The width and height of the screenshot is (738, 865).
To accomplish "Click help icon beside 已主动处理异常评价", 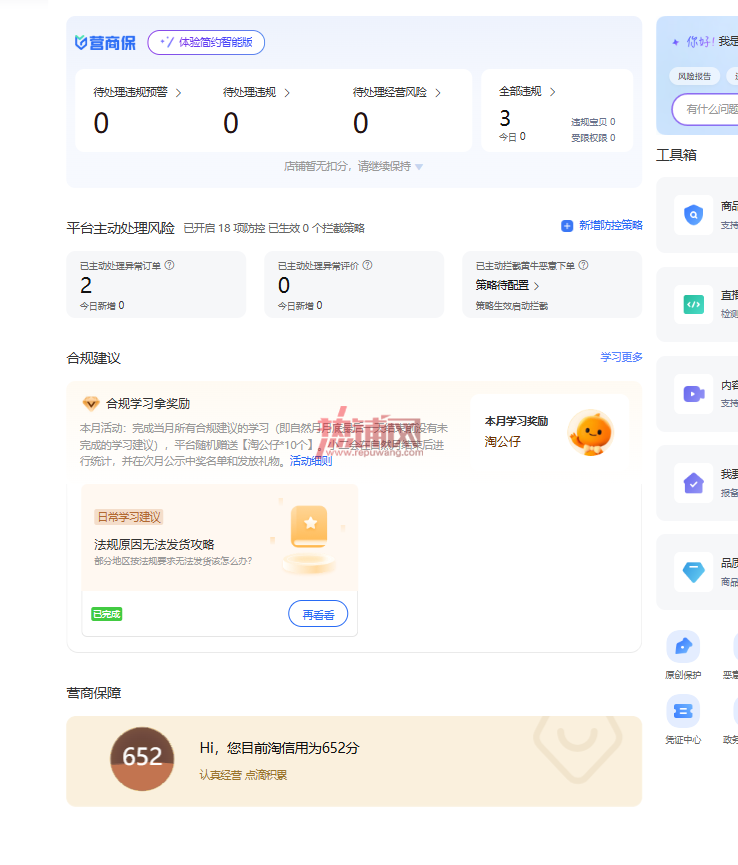I will [367, 265].
